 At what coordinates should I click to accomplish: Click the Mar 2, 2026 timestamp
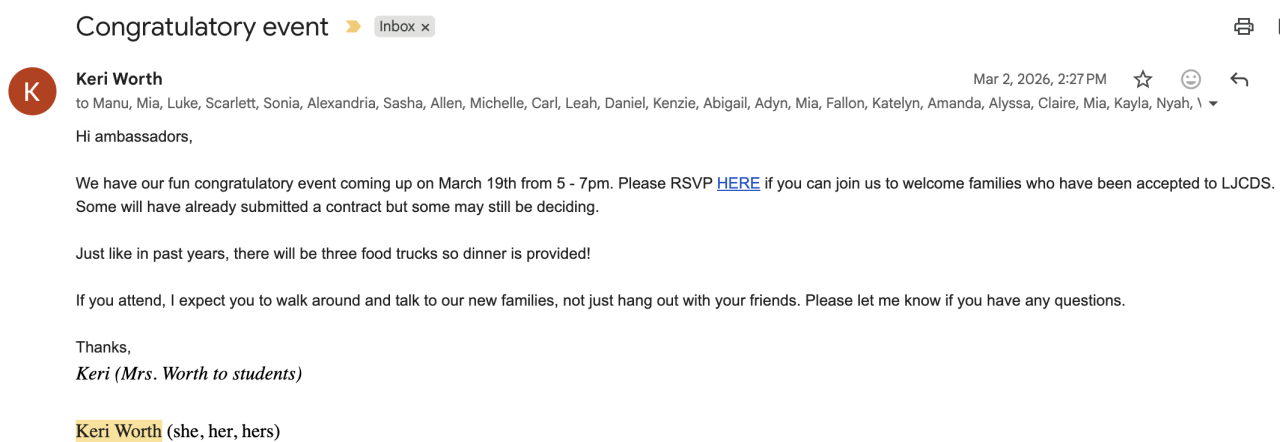(1039, 79)
